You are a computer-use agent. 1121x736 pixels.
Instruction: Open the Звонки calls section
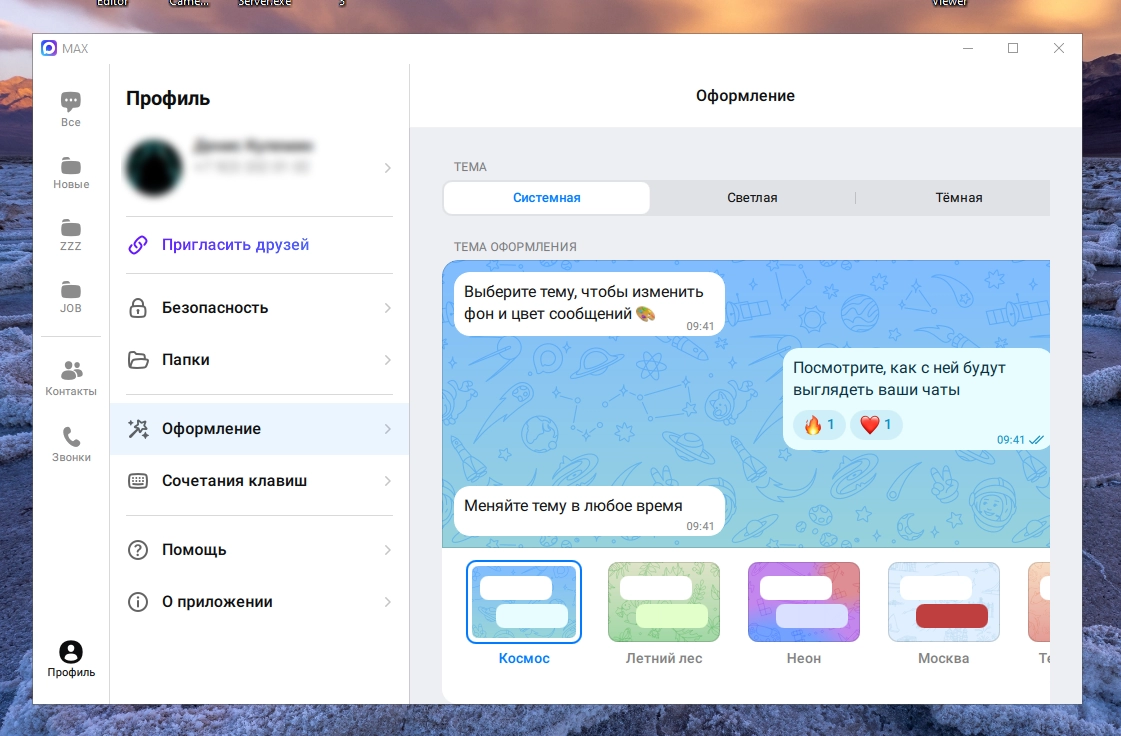71,444
